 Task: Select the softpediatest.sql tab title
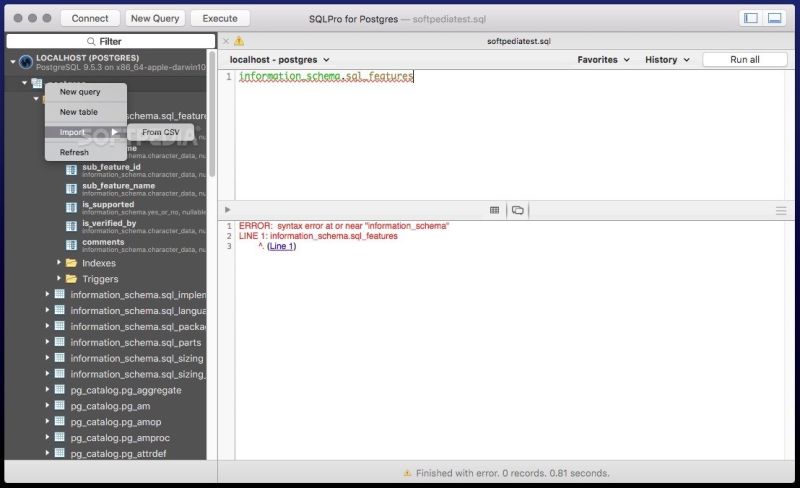click(518, 41)
